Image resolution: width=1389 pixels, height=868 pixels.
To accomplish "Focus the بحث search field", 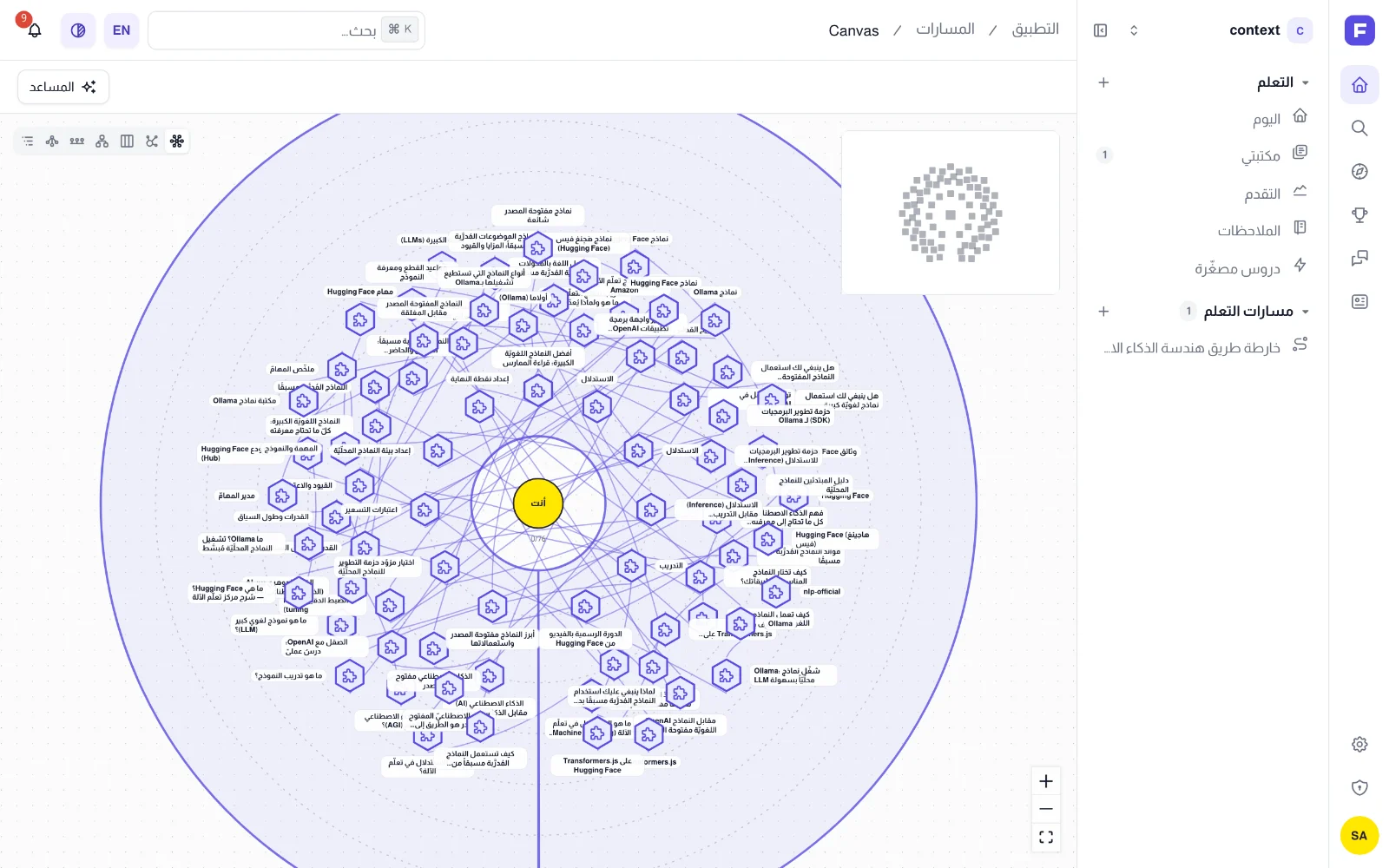I will (286, 30).
